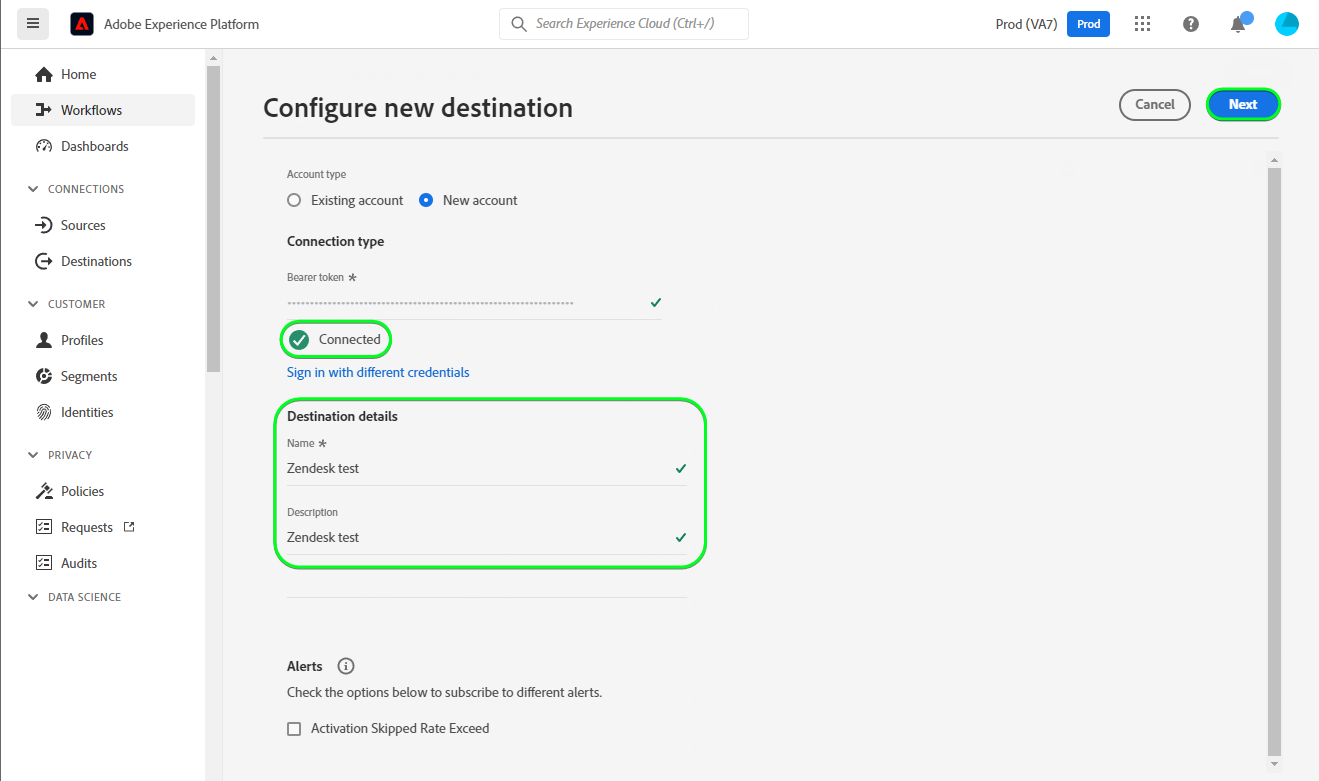The image size is (1319, 781).
Task: Select the Existing account radio button
Action: click(x=294, y=200)
